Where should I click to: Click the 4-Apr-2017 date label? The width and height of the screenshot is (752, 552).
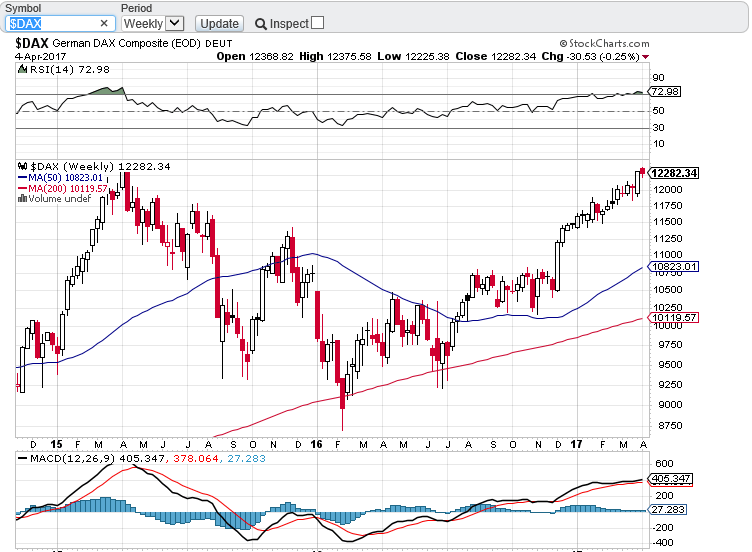(40, 57)
